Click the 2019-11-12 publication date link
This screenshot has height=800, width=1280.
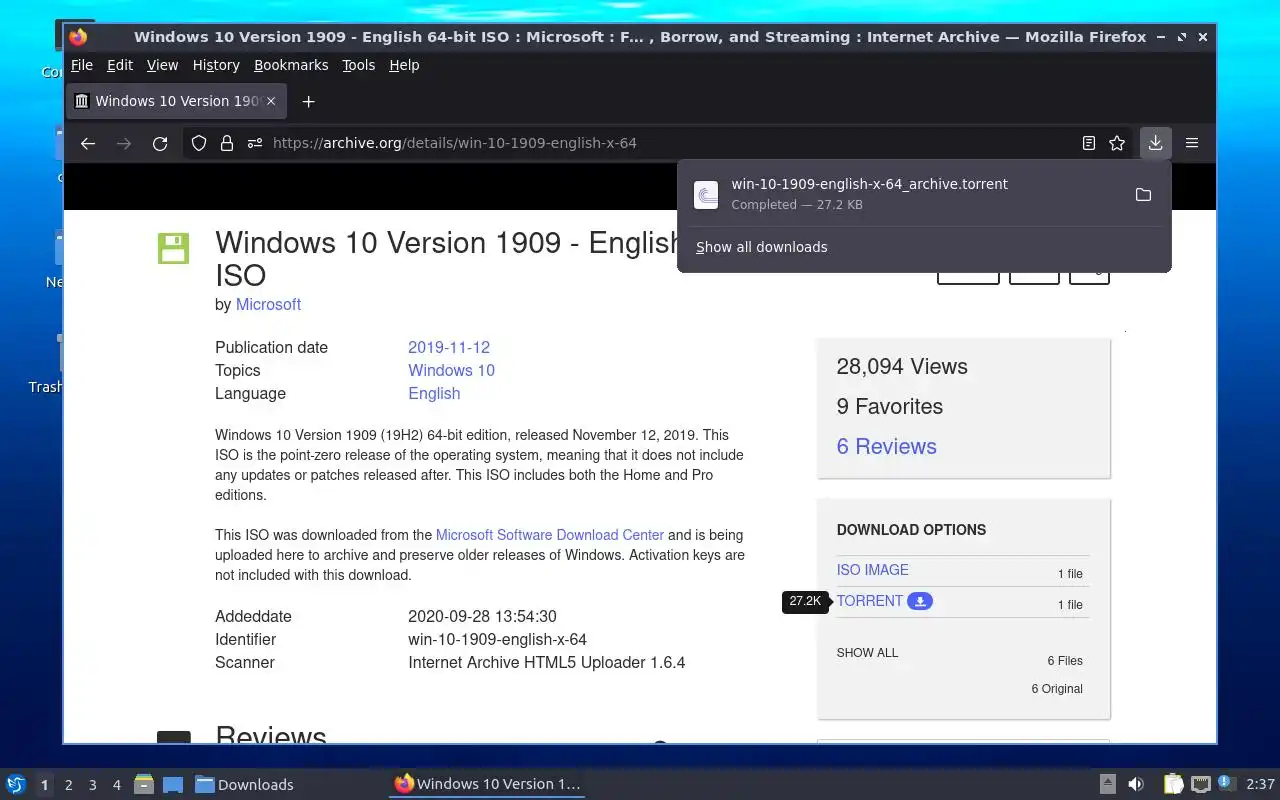pos(449,347)
